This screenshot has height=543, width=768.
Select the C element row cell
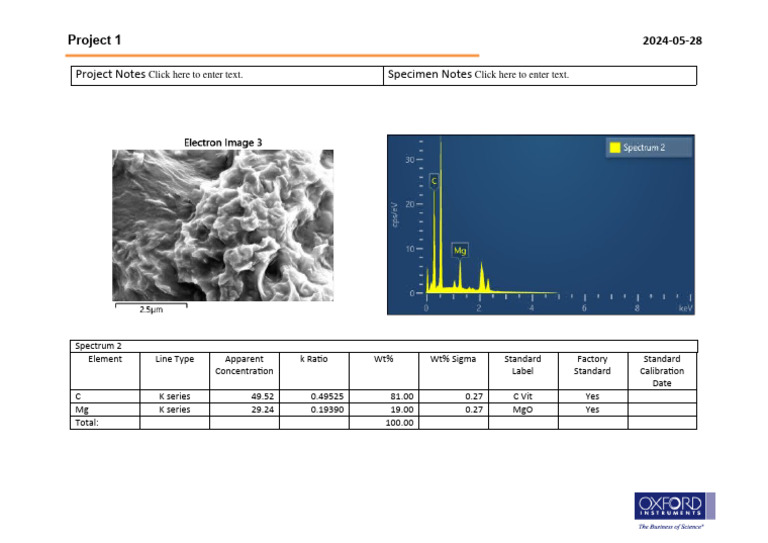click(x=105, y=396)
